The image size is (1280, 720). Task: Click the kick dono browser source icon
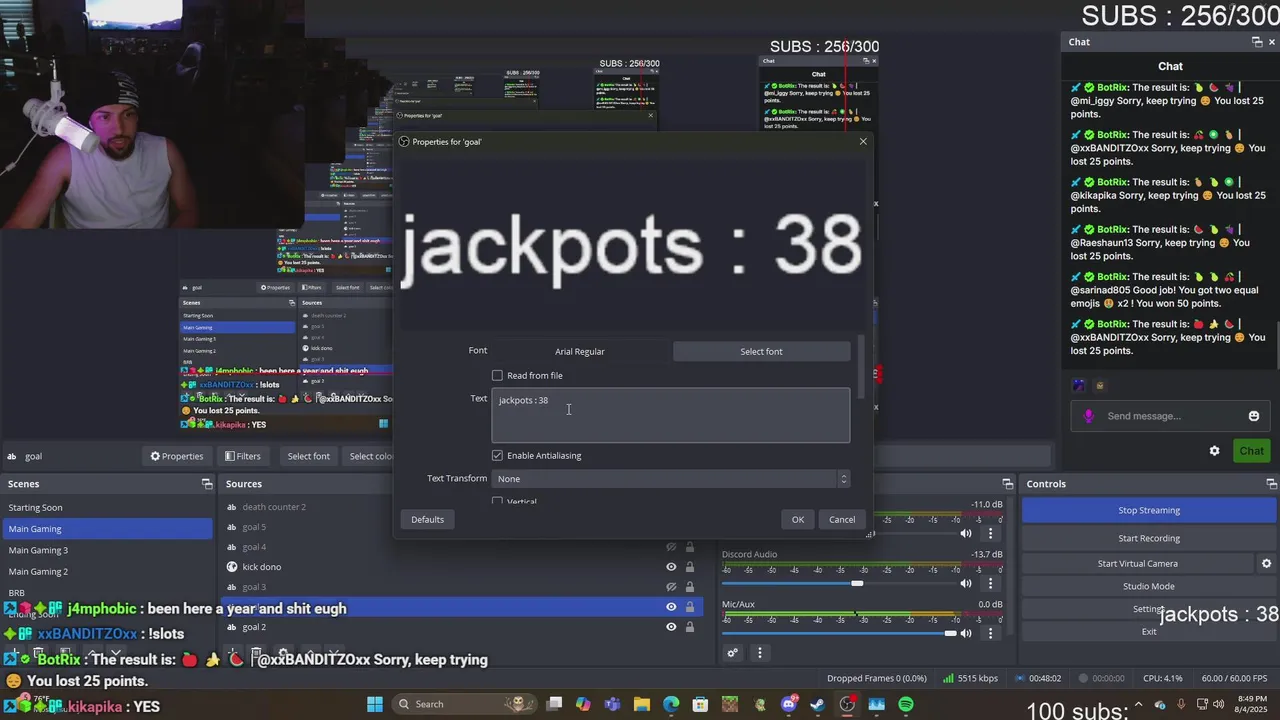point(232,567)
